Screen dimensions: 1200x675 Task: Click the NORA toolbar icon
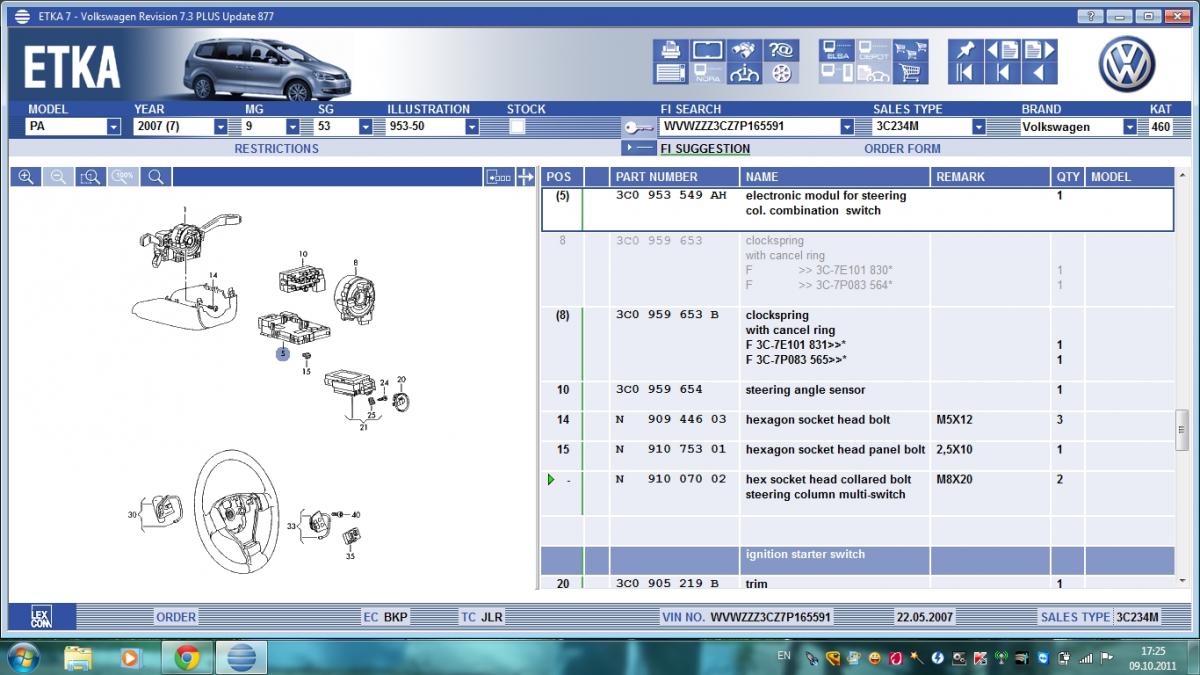click(x=707, y=73)
